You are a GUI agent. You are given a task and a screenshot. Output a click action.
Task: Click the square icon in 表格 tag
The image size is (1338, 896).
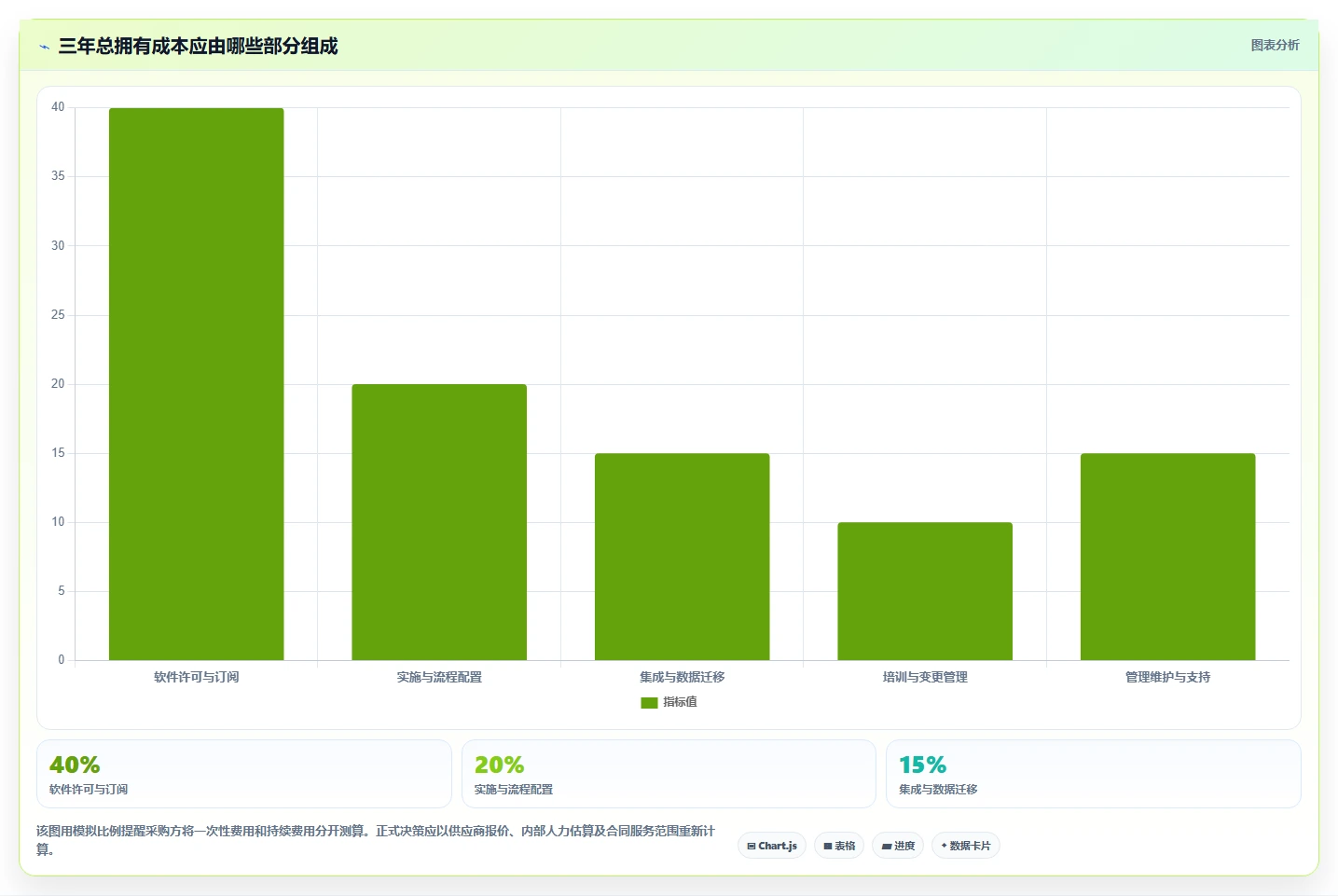pos(827,847)
